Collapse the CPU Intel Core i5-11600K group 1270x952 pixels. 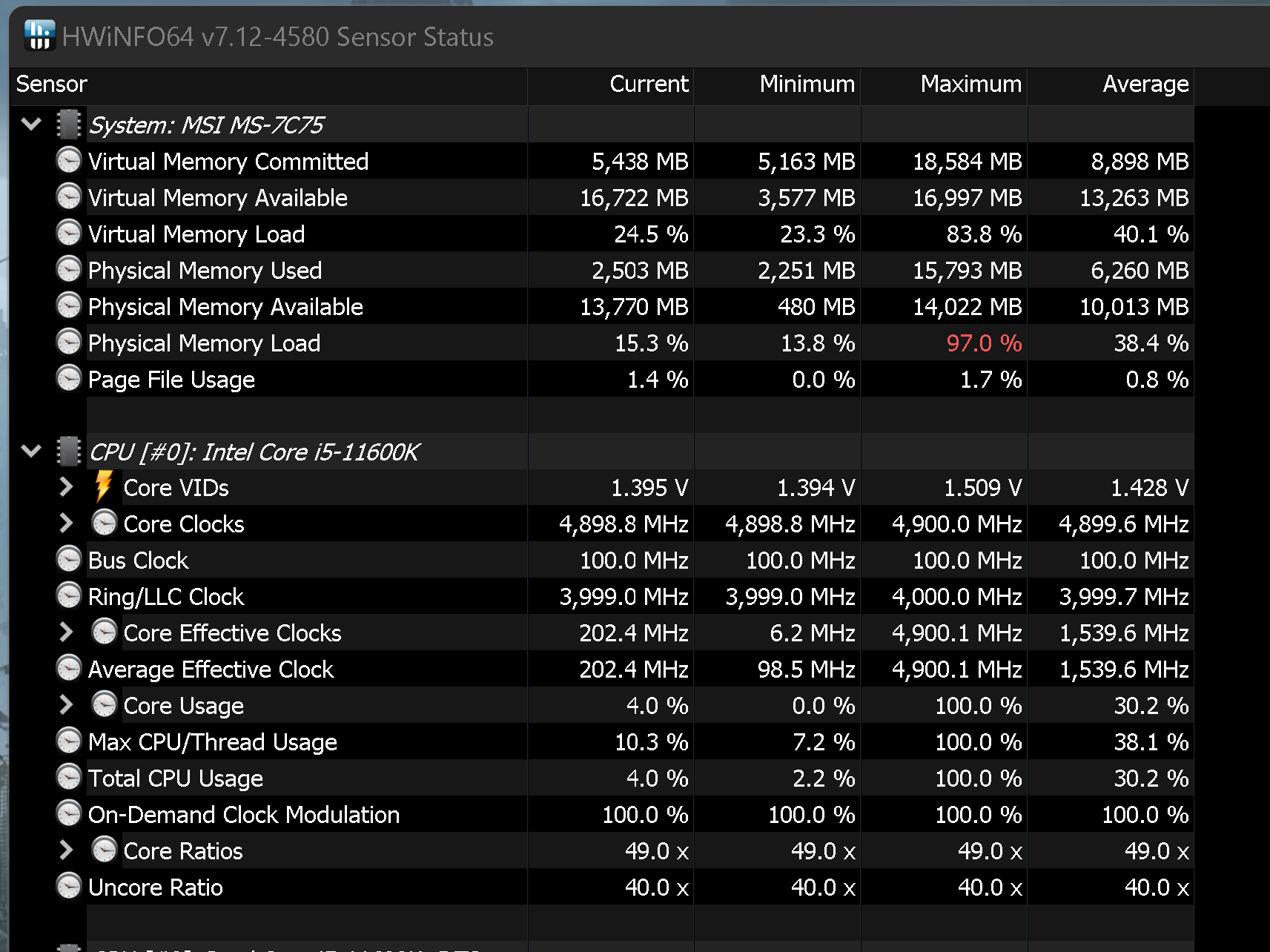[31, 451]
